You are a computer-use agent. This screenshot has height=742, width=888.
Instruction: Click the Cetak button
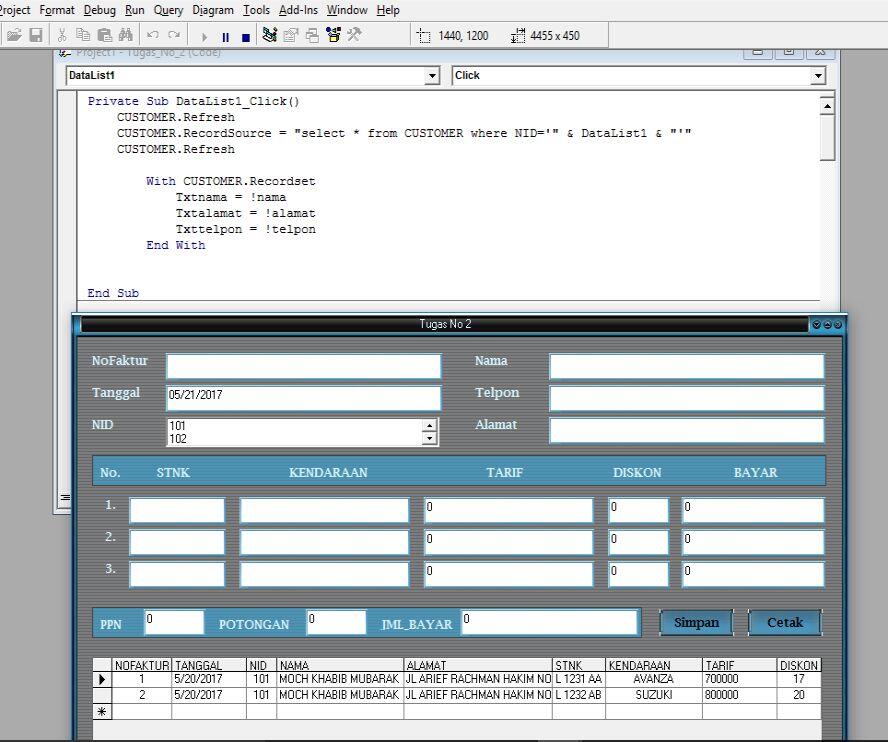click(x=785, y=622)
